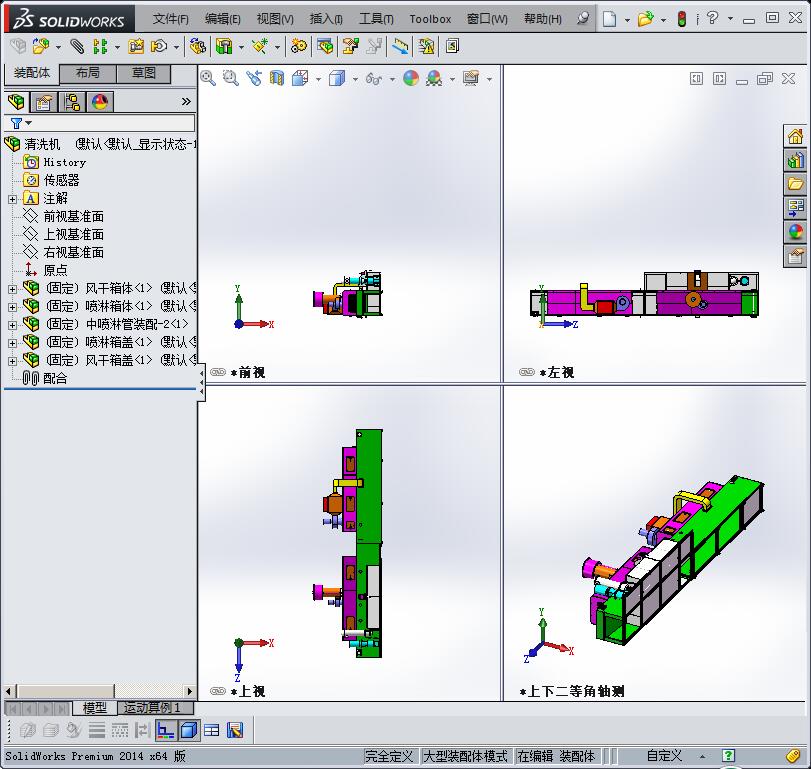Select the 模型 bottom tab
This screenshot has height=769, width=811.
[x=95, y=707]
